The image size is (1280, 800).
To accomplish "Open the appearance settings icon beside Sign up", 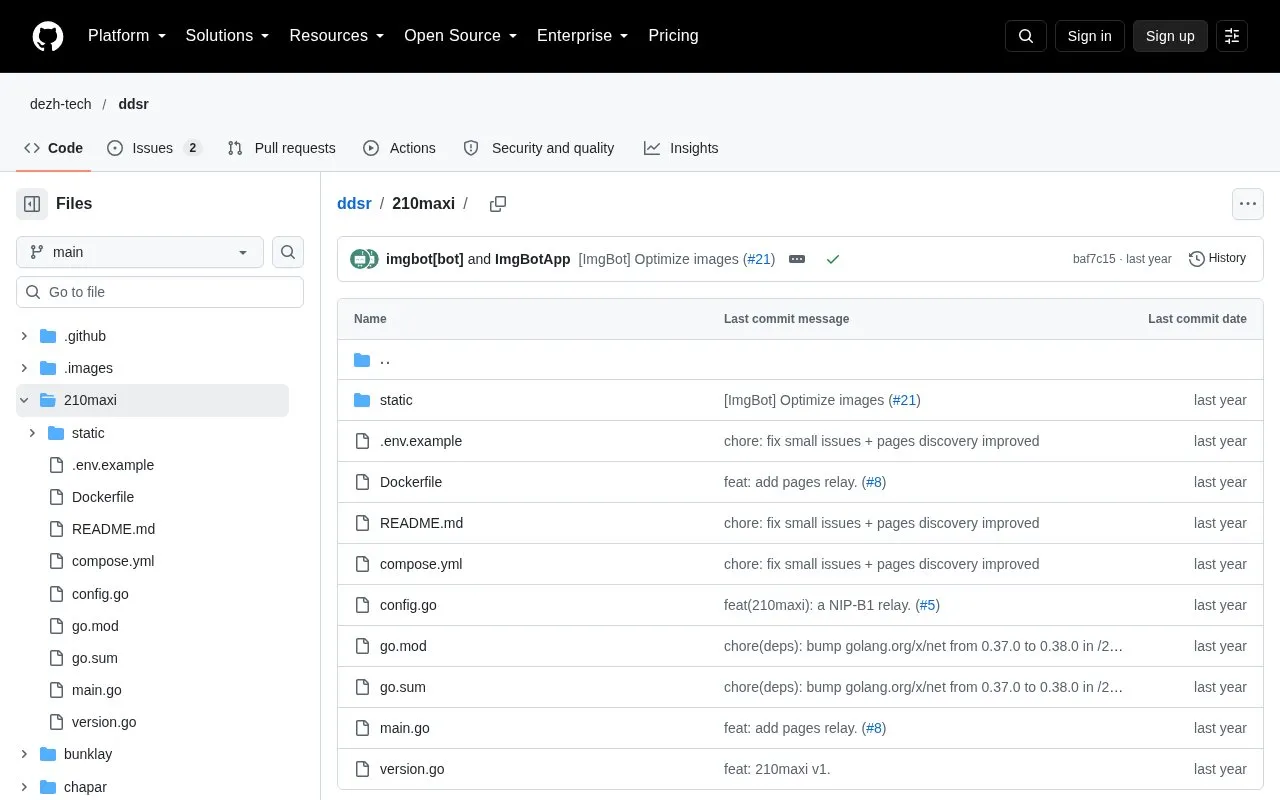I will 1232,36.
